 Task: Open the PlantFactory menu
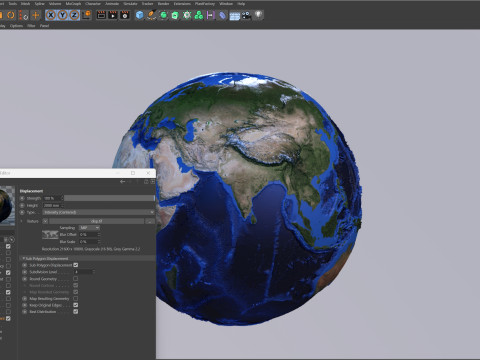205,4
